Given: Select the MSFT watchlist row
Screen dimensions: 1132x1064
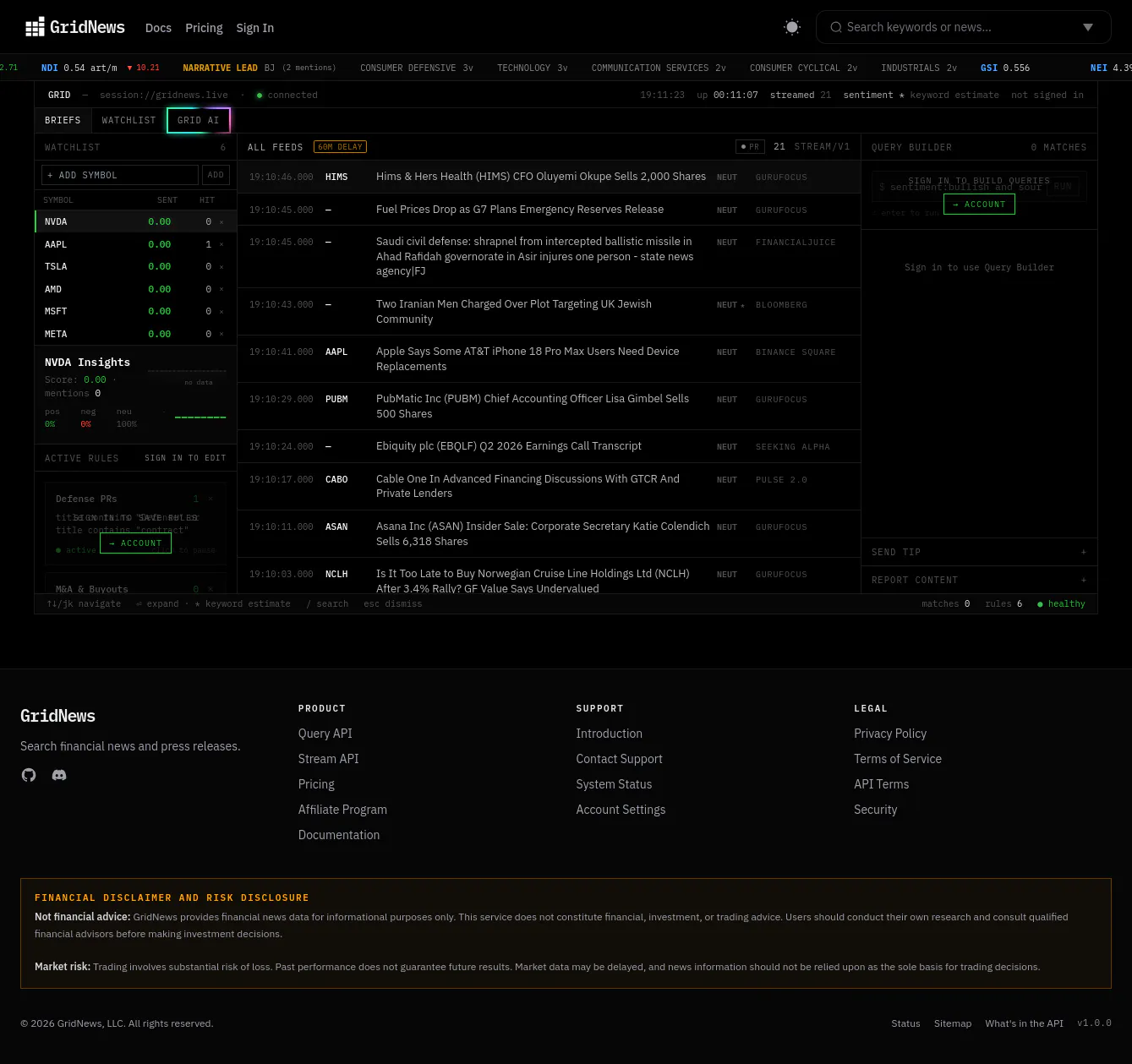Looking at the screenshot, I should pyautogui.click(x=135, y=311).
